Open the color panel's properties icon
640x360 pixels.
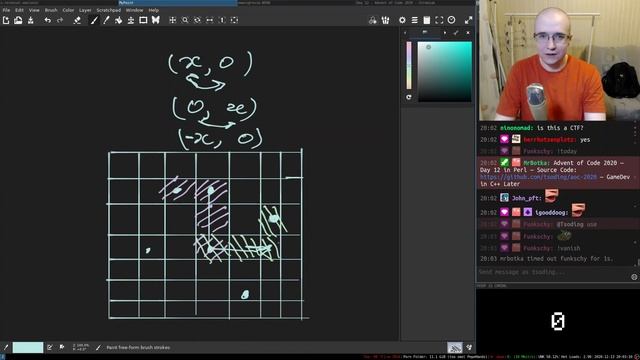pos(456,33)
